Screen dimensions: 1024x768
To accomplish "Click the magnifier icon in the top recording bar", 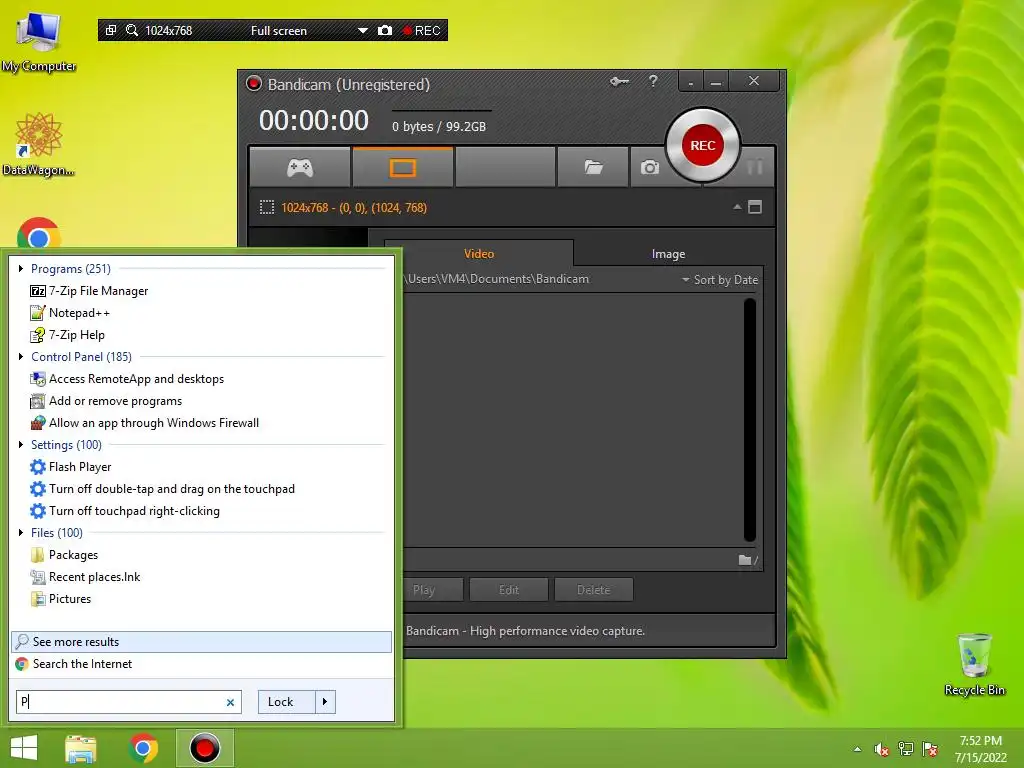I will (132, 30).
